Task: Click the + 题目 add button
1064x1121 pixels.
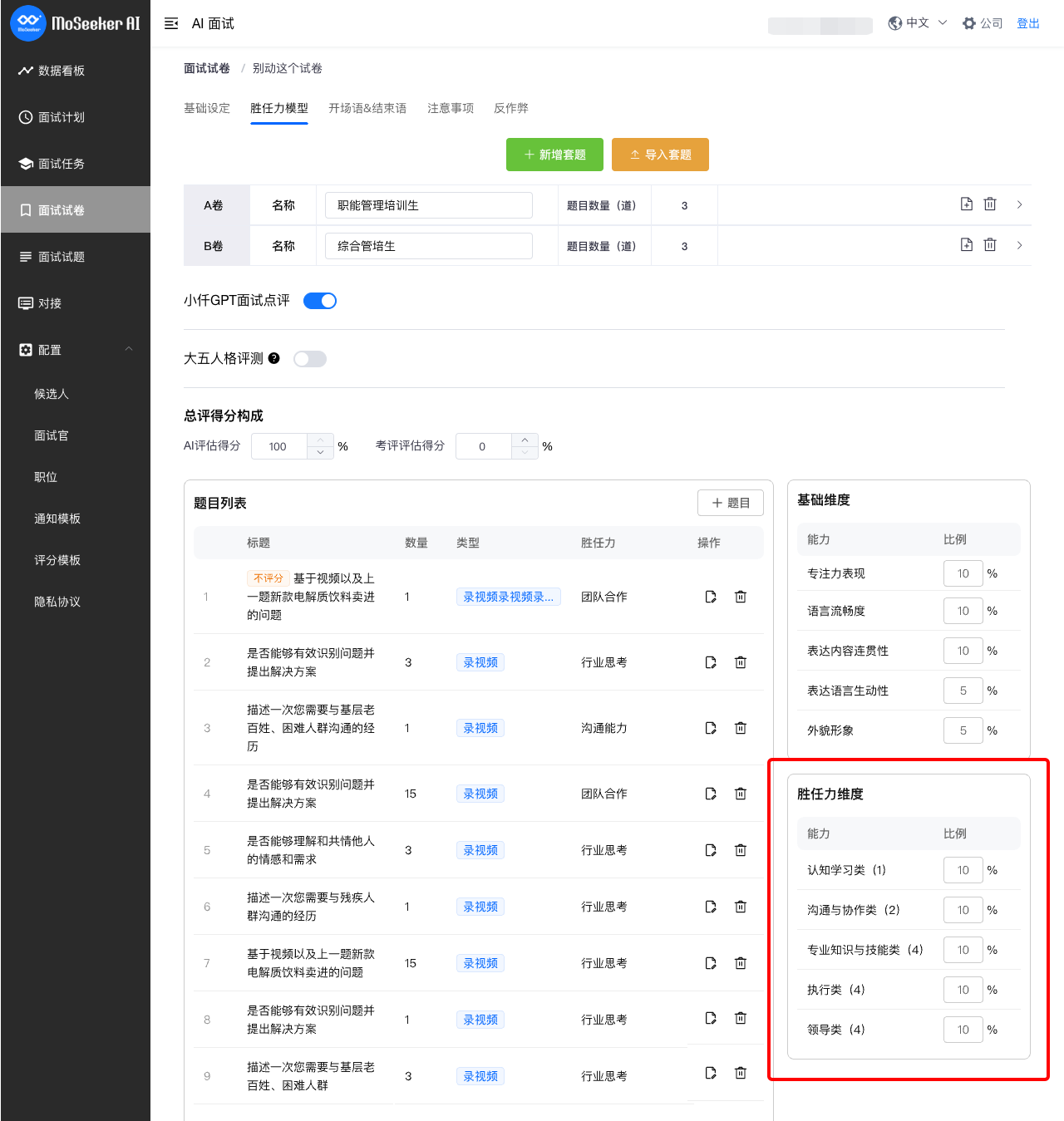Action: pos(731,503)
